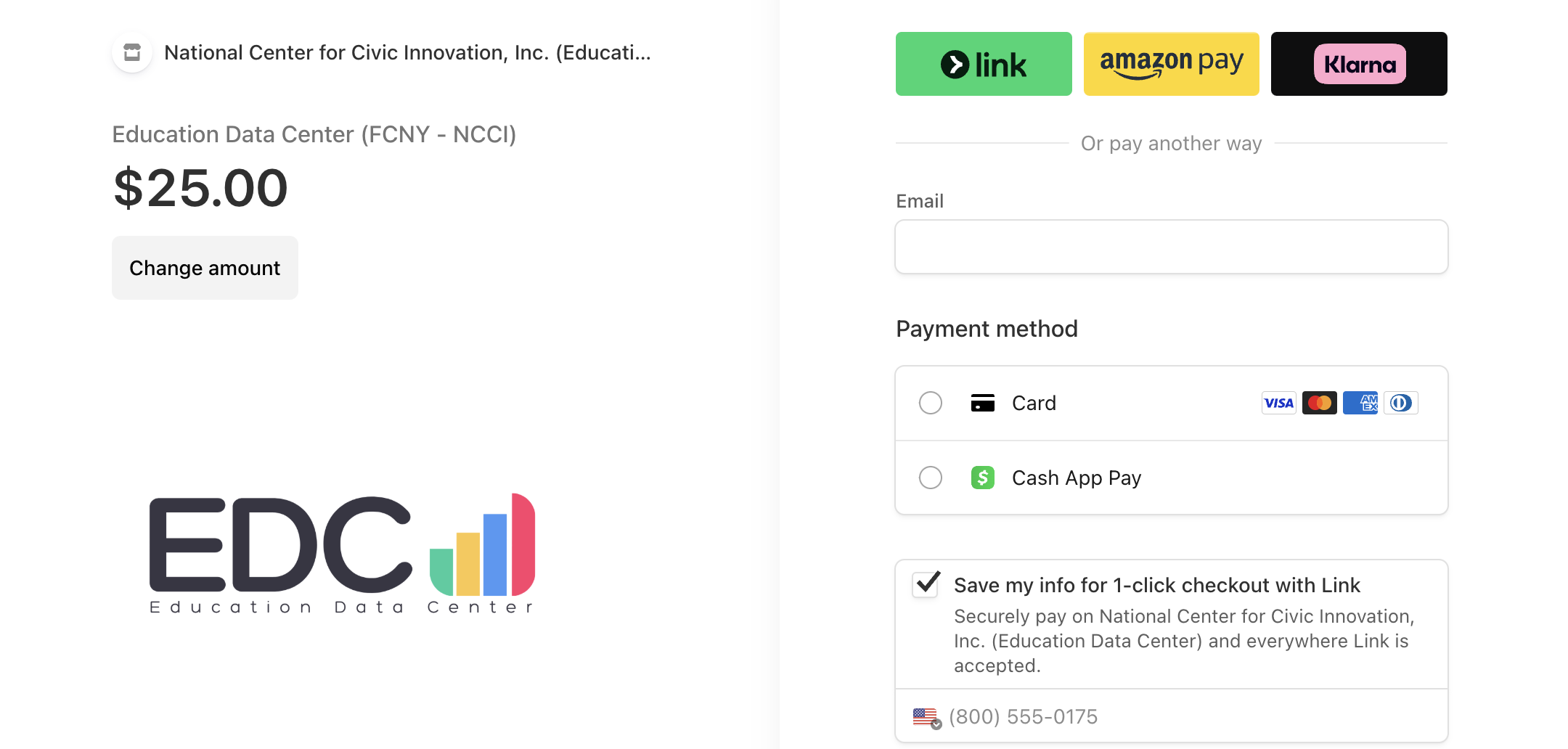Click the Visa card logo

tap(1278, 403)
